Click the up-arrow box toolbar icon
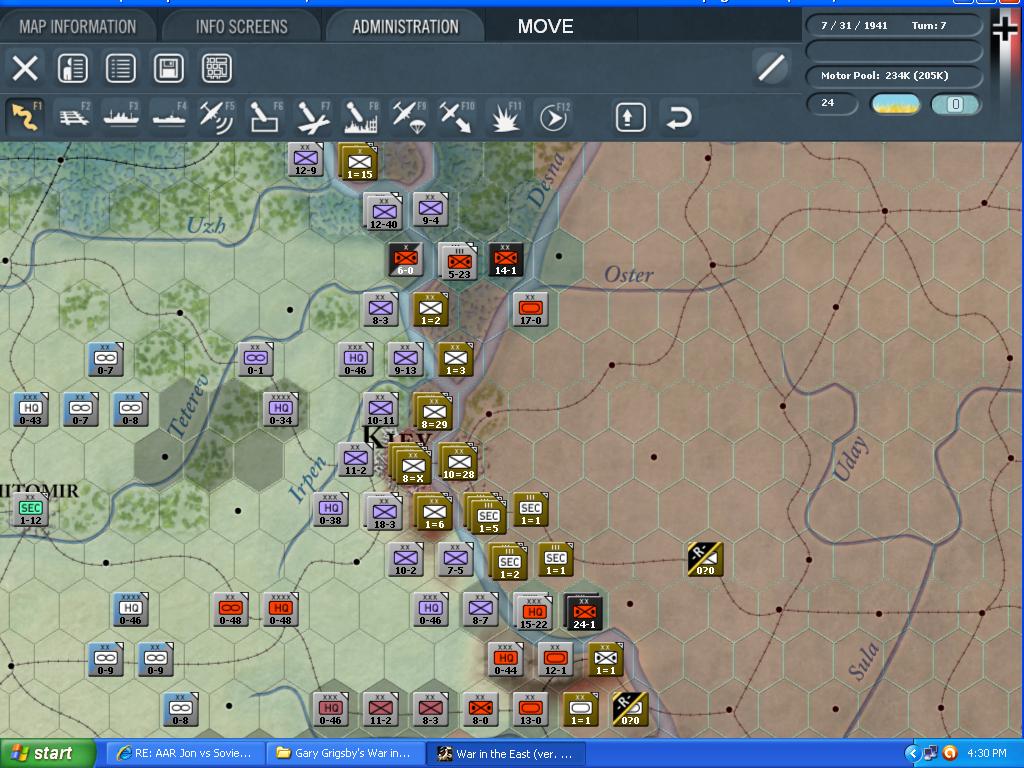The image size is (1024, 768). click(x=630, y=118)
